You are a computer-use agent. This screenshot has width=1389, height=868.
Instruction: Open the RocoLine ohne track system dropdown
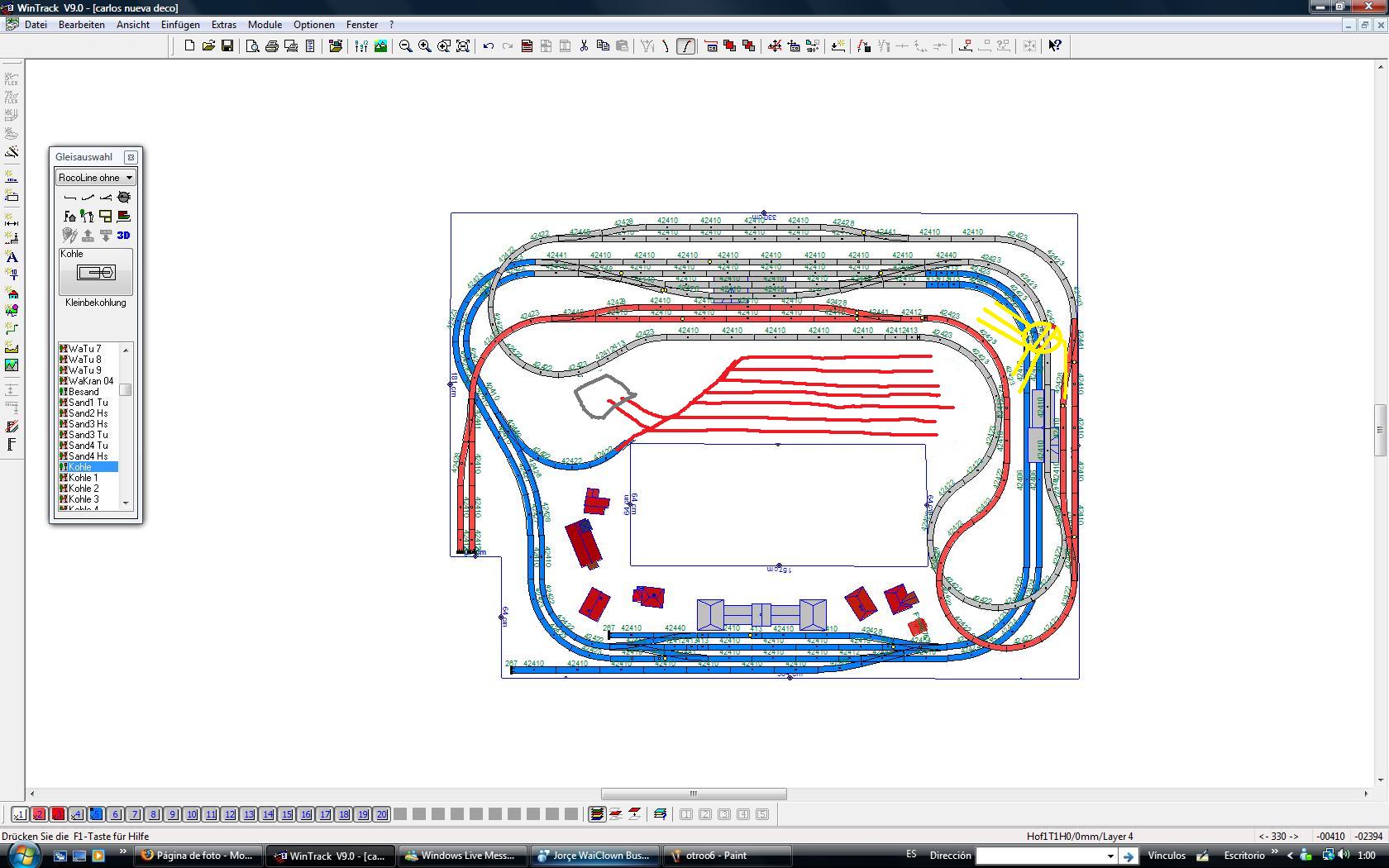point(95,178)
